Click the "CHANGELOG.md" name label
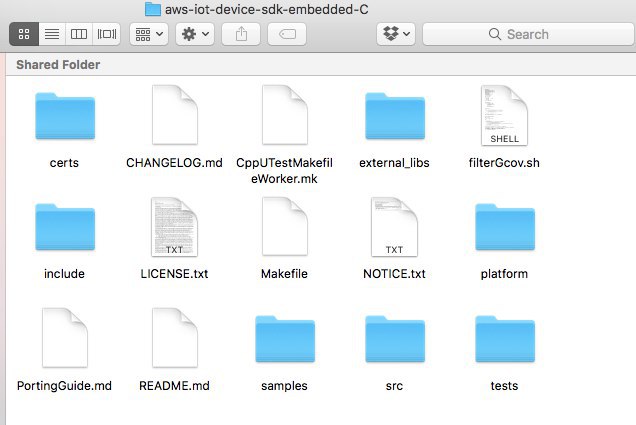 [174, 163]
